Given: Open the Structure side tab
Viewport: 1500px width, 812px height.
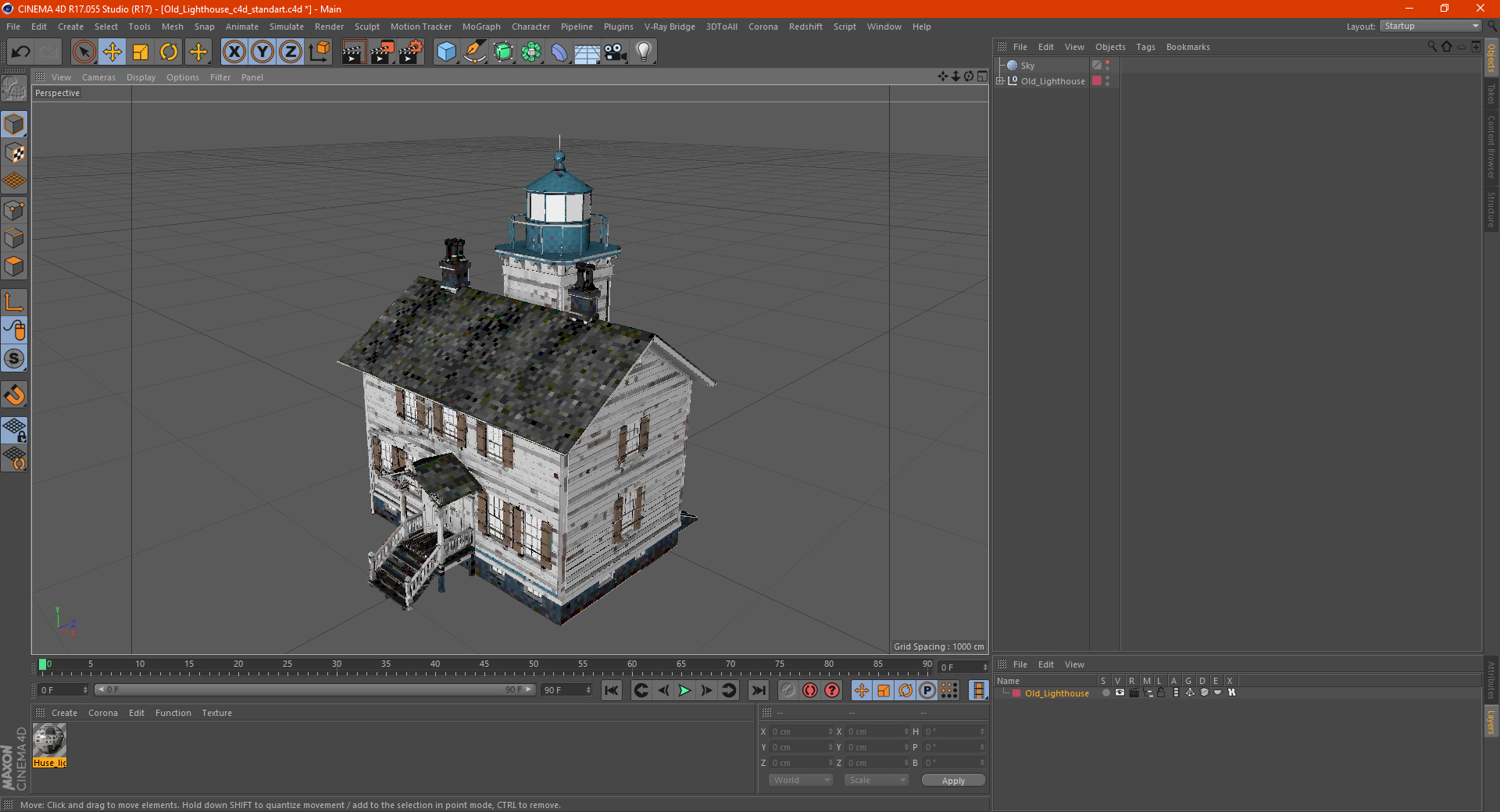Looking at the screenshot, I should click(x=1491, y=209).
